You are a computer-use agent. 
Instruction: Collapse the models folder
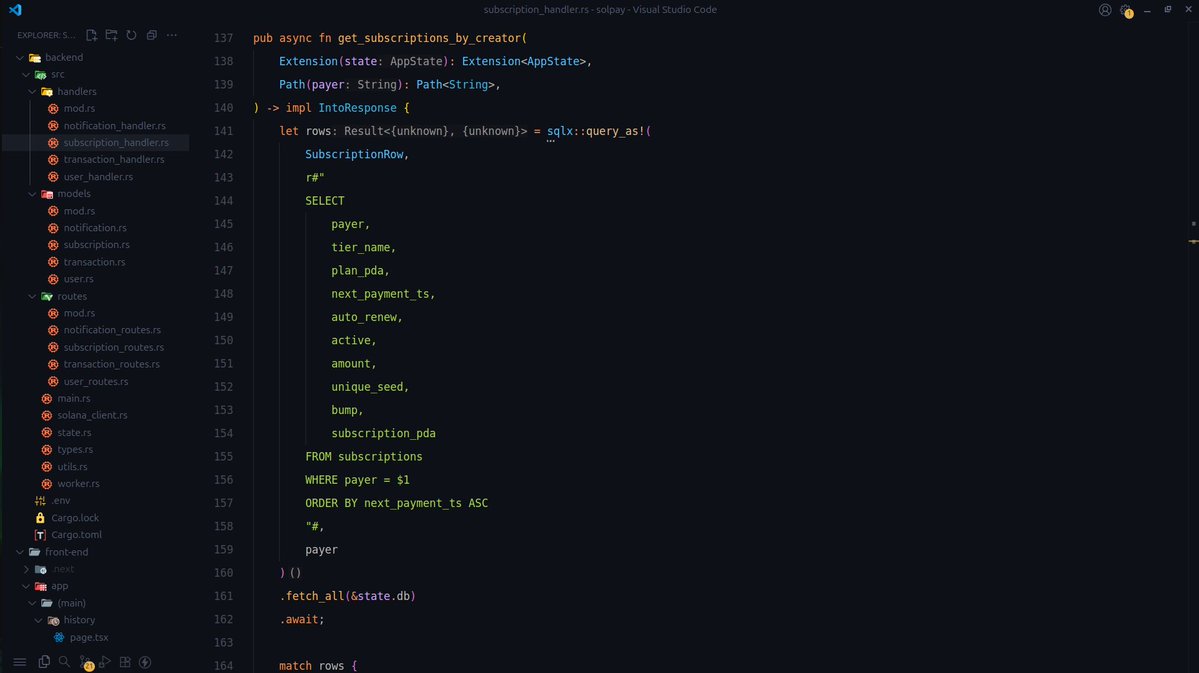pos(32,194)
